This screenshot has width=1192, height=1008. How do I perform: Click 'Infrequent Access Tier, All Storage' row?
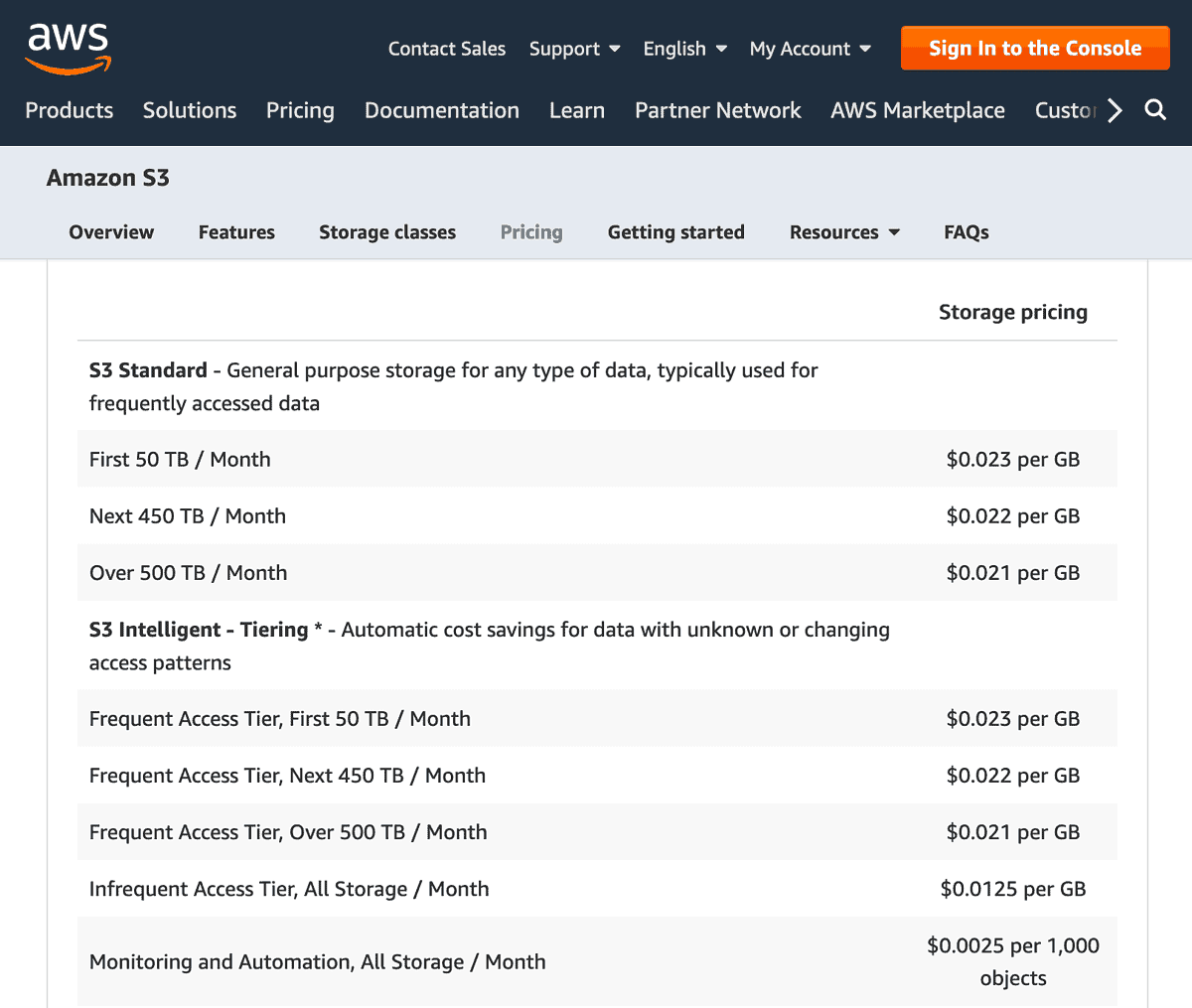(x=597, y=888)
